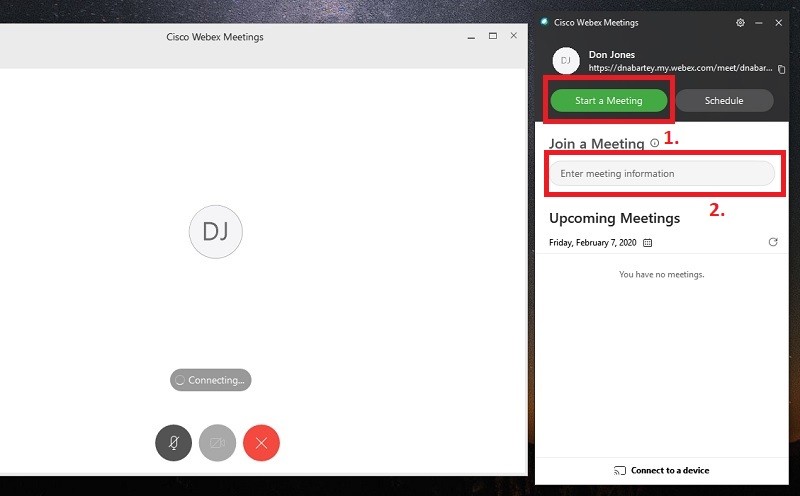800x496 pixels.
Task: Click Connect to a device
Action: [670, 470]
